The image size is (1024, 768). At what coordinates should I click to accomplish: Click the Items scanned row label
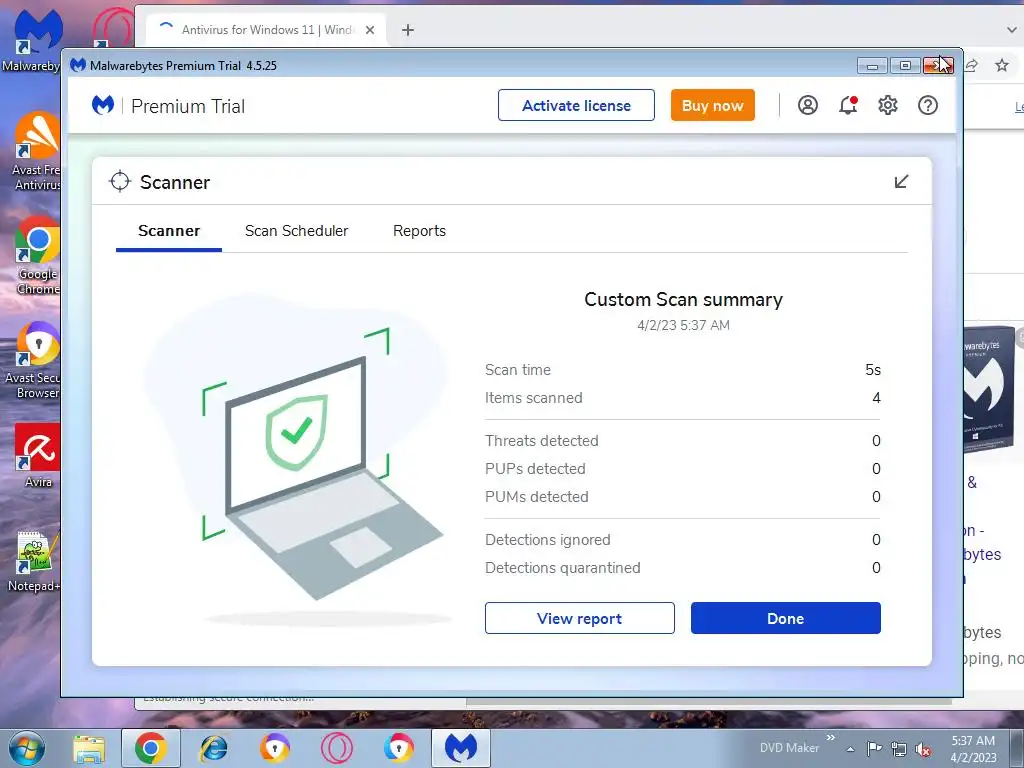click(534, 398)
